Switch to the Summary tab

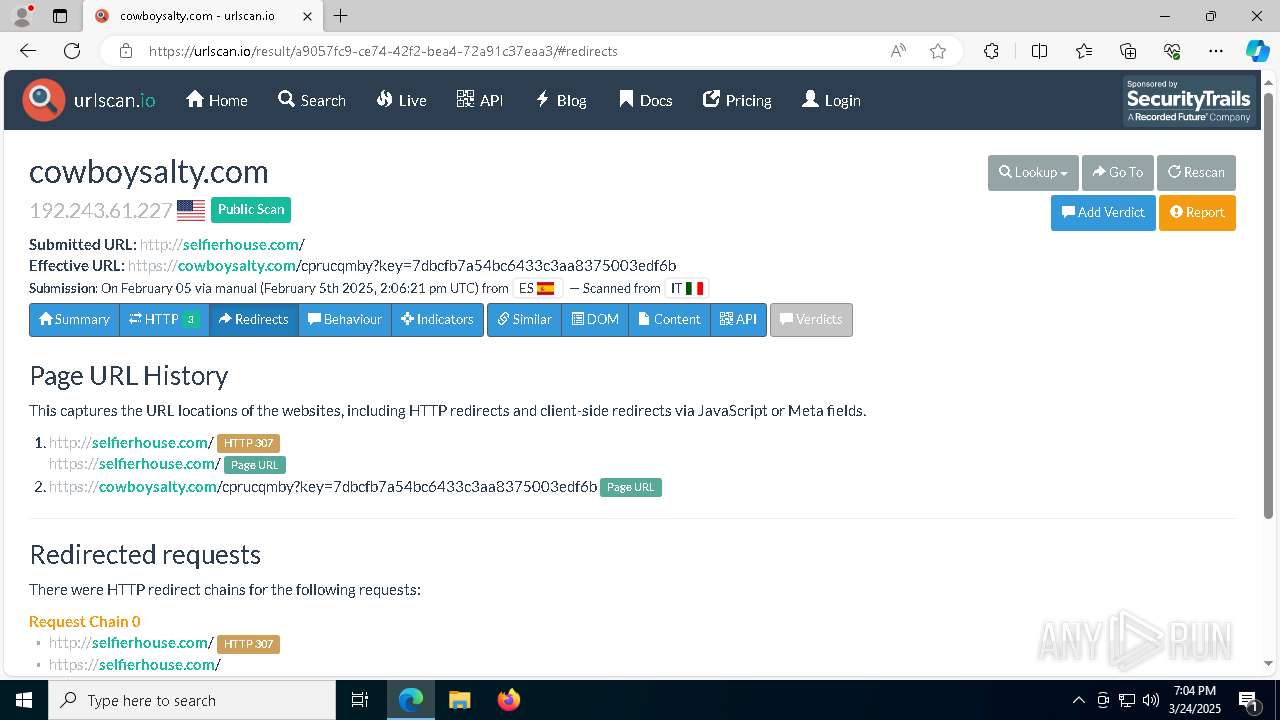coord(74,319)
